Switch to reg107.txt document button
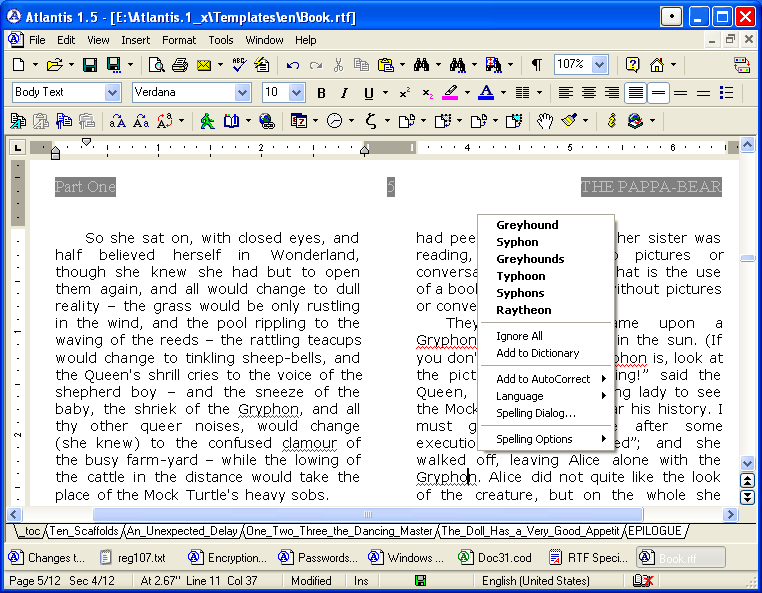 [133, 558]
